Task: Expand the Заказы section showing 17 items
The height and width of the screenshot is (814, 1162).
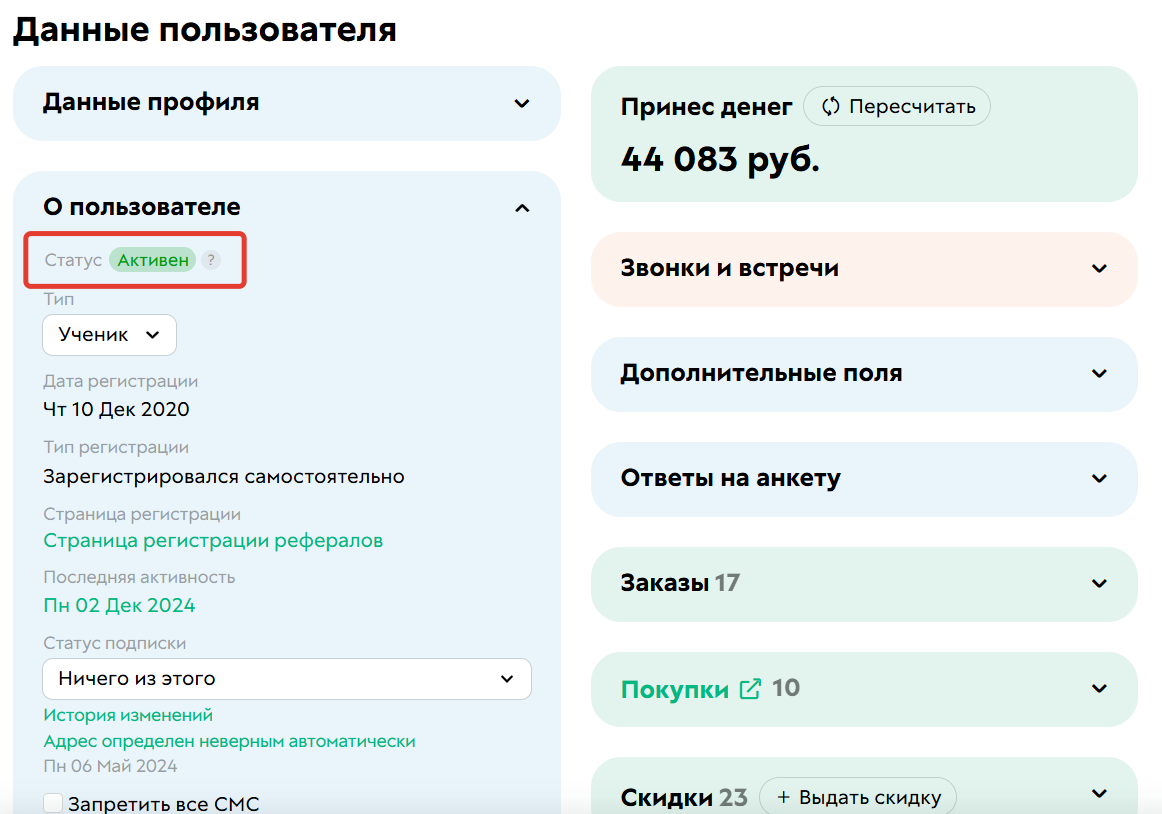Action: click(x=1098, y=584)
